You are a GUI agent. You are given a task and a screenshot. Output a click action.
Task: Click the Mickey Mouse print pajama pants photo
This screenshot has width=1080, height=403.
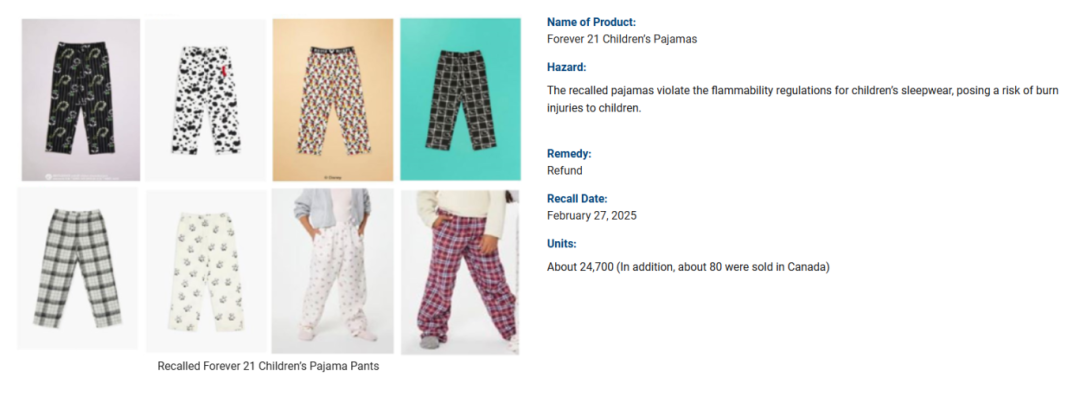pos(333,100)
